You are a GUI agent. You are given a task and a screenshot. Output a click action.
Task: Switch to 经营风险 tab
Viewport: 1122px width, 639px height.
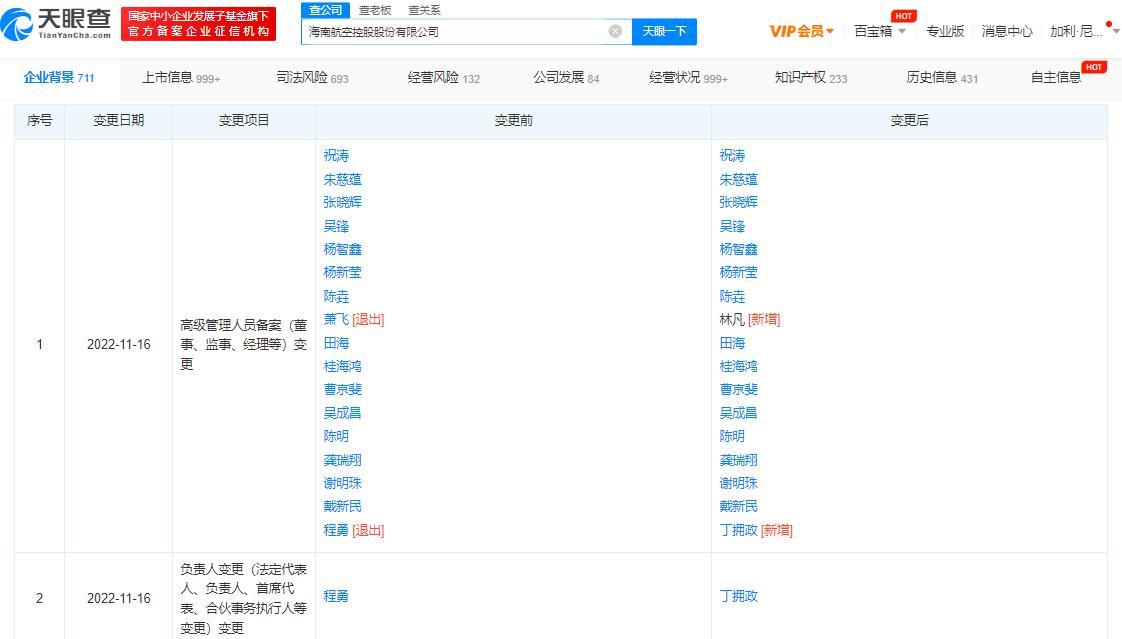pos(444,77)
